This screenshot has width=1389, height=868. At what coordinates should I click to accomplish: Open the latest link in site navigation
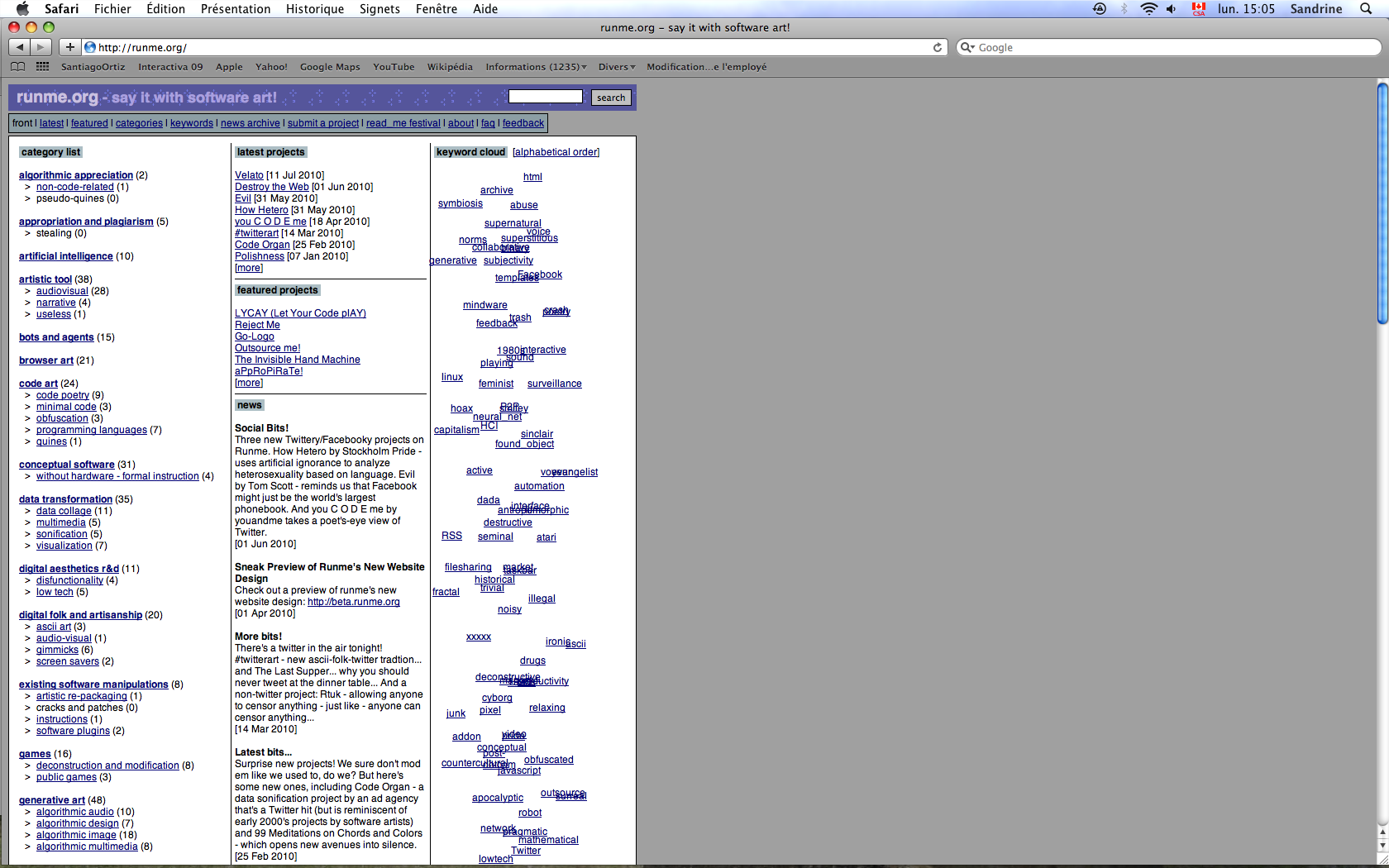coord(51,123)
